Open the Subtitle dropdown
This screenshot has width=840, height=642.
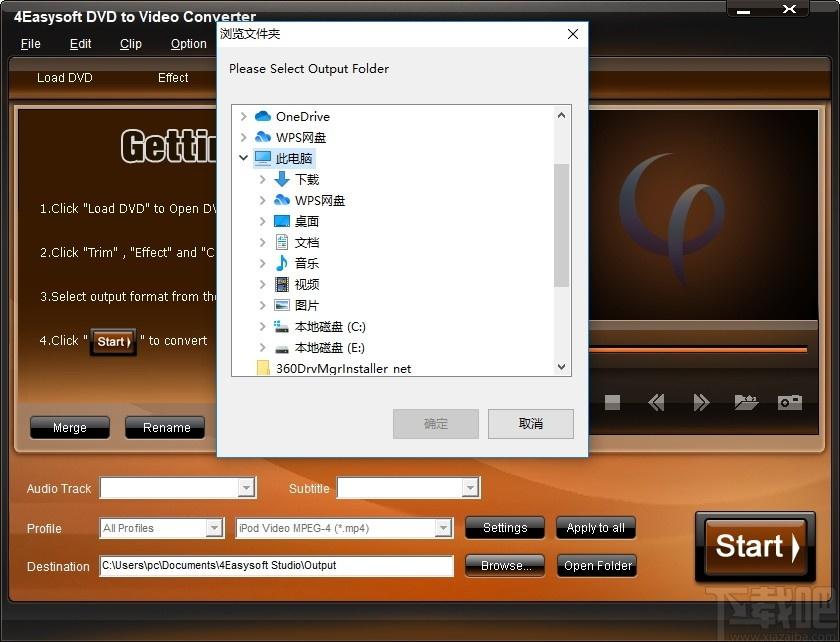(470, 488)
